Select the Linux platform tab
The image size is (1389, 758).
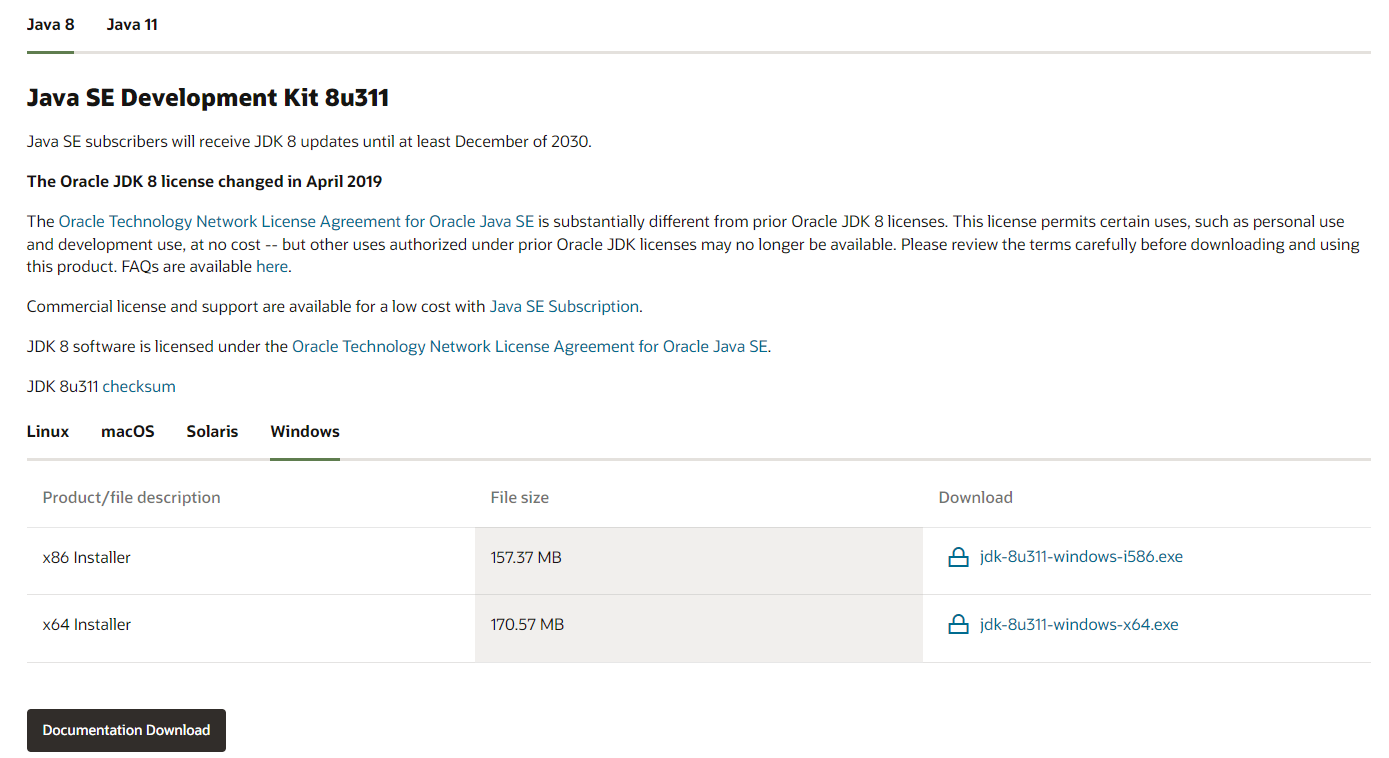[48, 432]
